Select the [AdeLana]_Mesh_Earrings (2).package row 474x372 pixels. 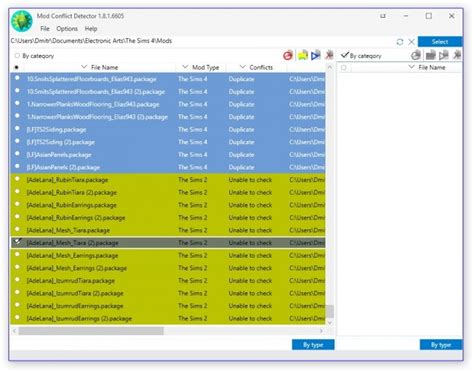pos(168,268)
